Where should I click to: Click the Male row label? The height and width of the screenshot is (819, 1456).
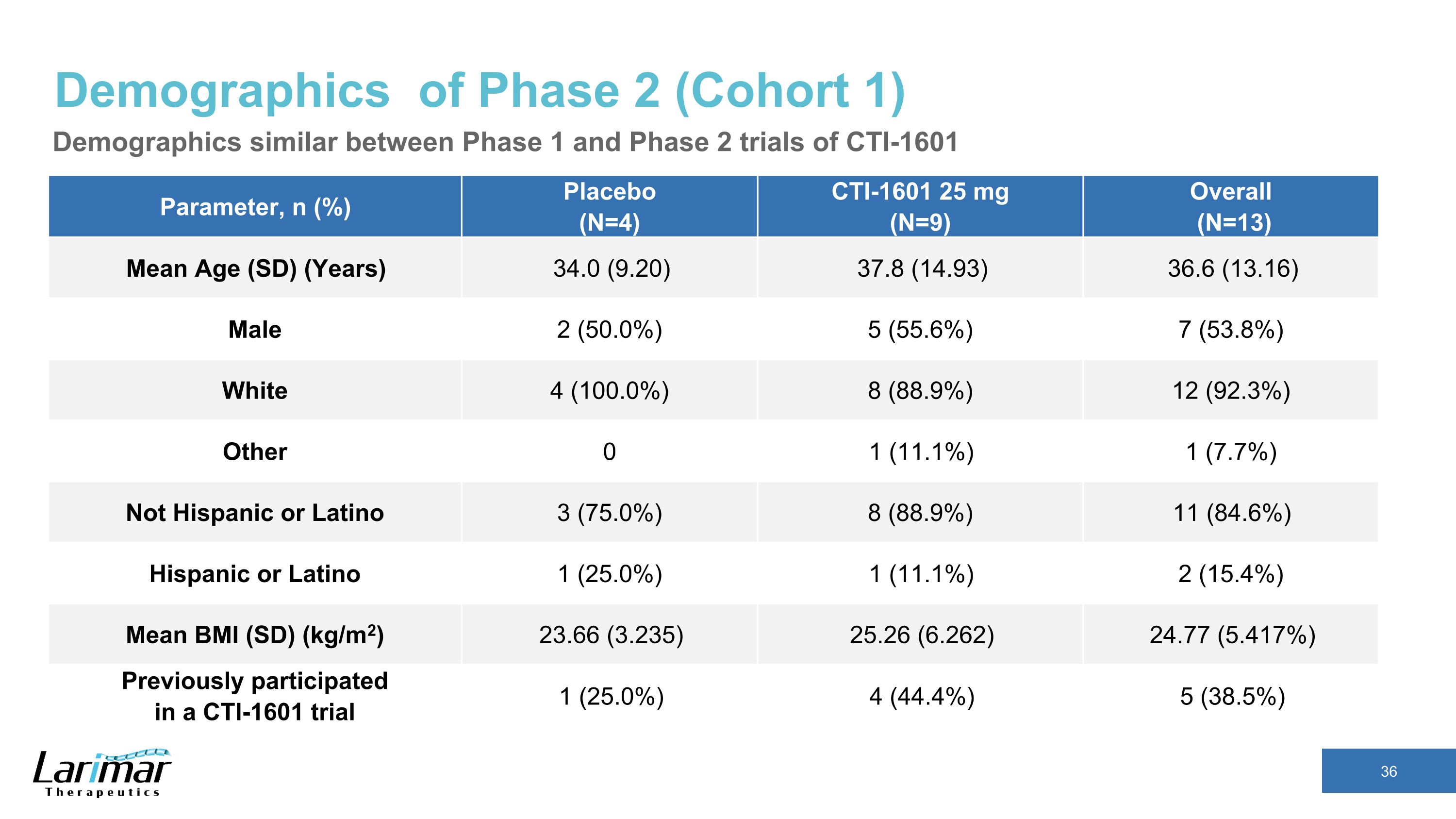tap(255, 330)
